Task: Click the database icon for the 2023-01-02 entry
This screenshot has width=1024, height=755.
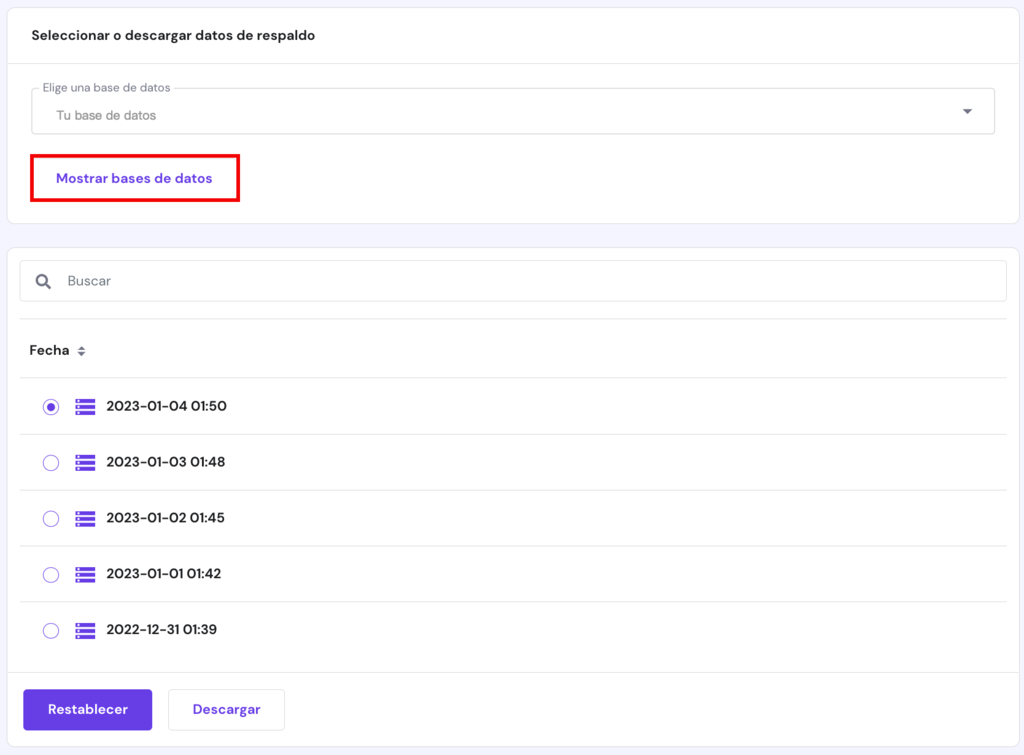Action: pos(84,518)
